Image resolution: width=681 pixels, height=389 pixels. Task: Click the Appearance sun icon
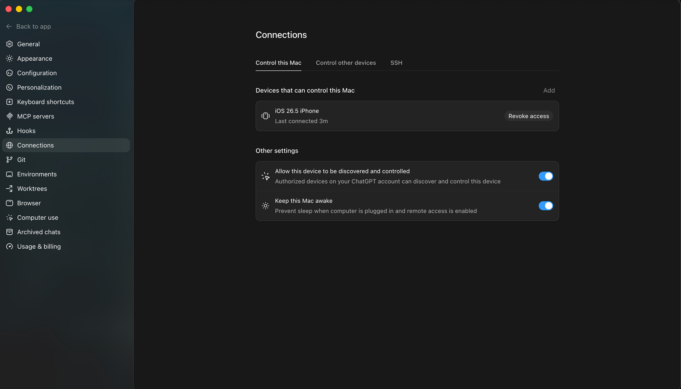pyautogui.click(x=10, y=58)
